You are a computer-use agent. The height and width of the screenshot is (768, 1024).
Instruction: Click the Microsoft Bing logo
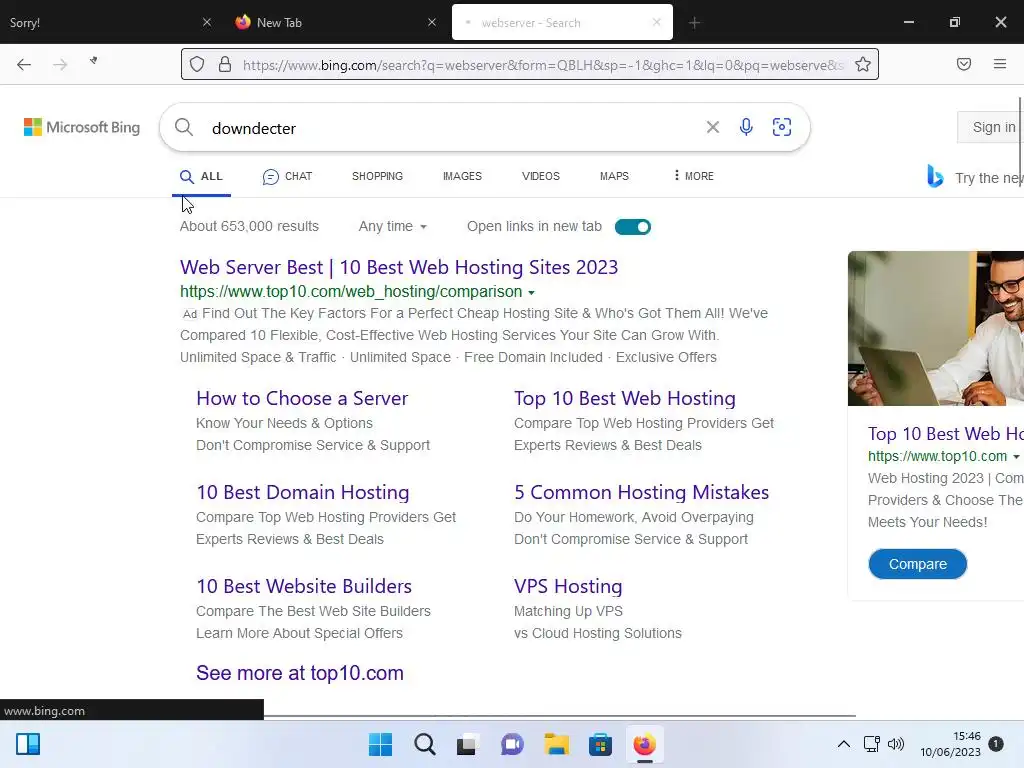82,127
